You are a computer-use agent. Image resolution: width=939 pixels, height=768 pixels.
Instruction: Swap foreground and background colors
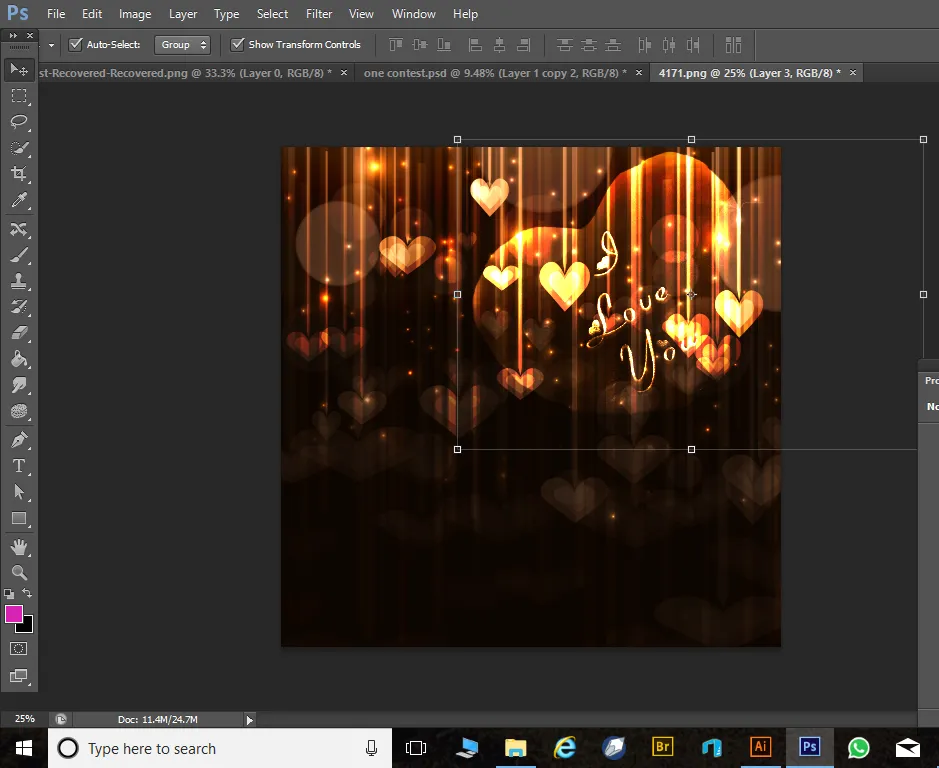pyautogui.click(x=28, y=593)
